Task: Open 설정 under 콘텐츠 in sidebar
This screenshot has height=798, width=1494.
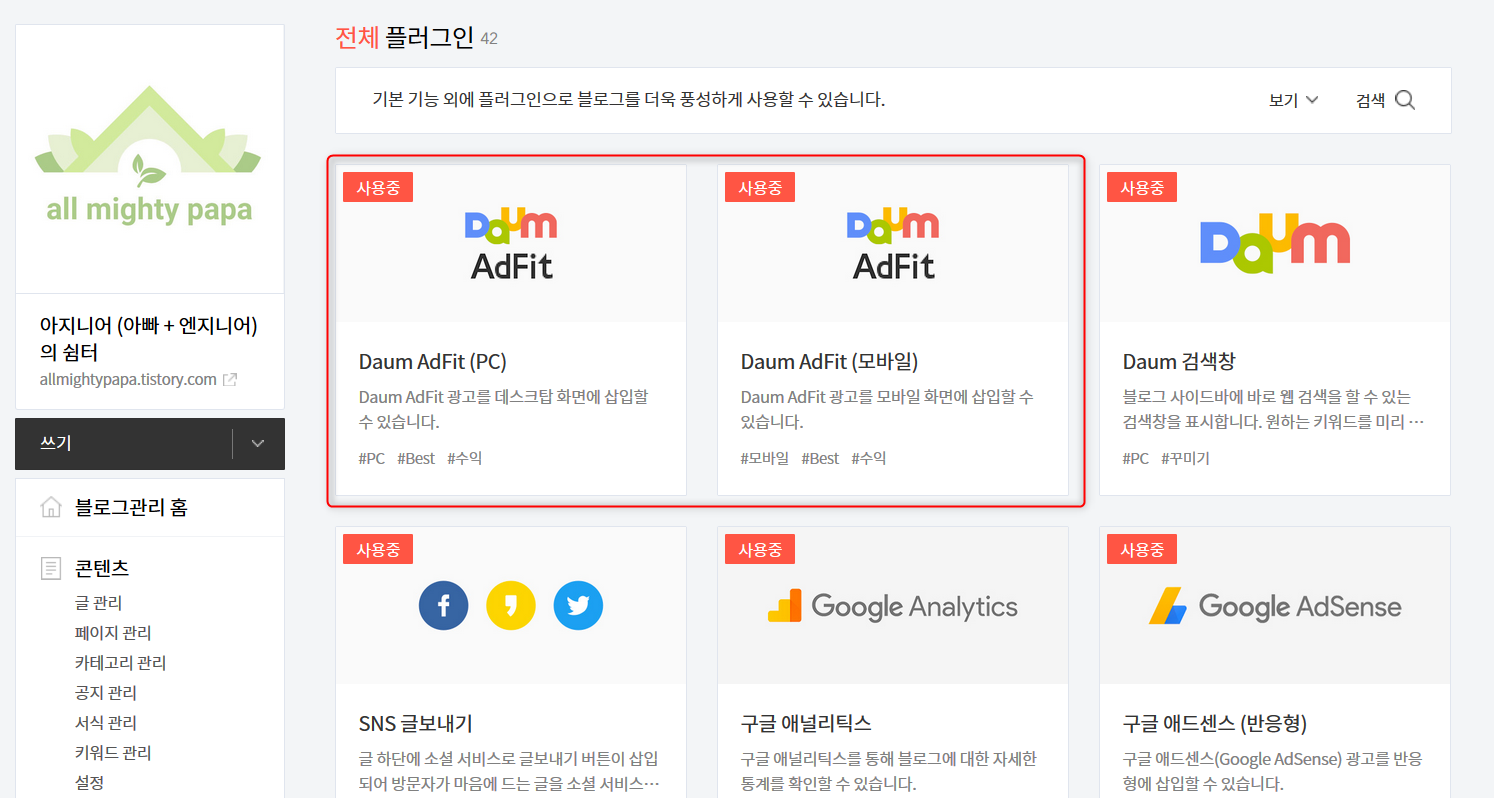Action: tap(90, 782)
